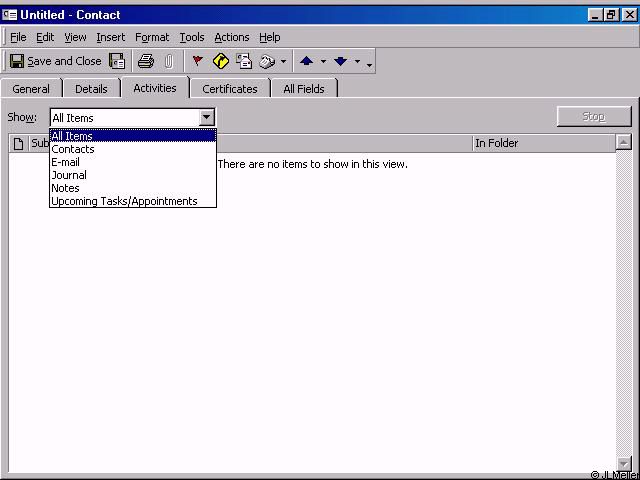Click the Save and Close button
The image size is (640, 480).
[x=56, y=61]
